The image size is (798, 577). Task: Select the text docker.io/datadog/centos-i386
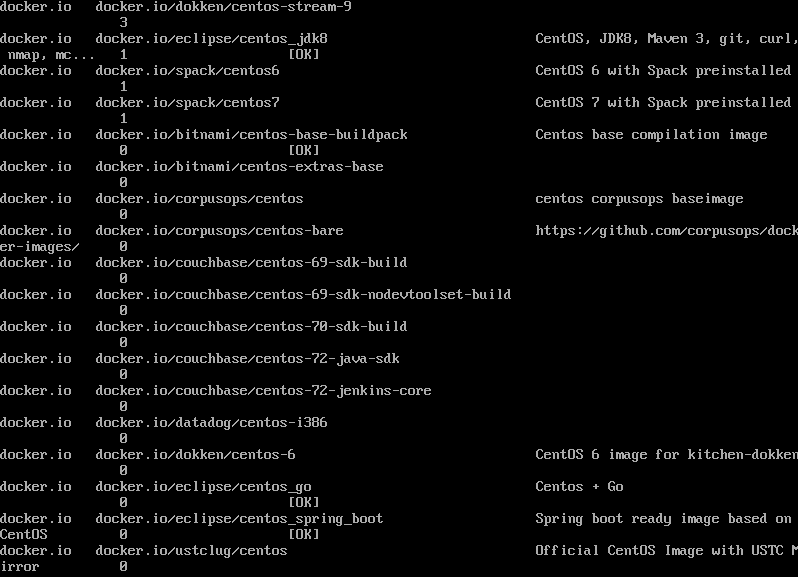click(x=211, y=423)
